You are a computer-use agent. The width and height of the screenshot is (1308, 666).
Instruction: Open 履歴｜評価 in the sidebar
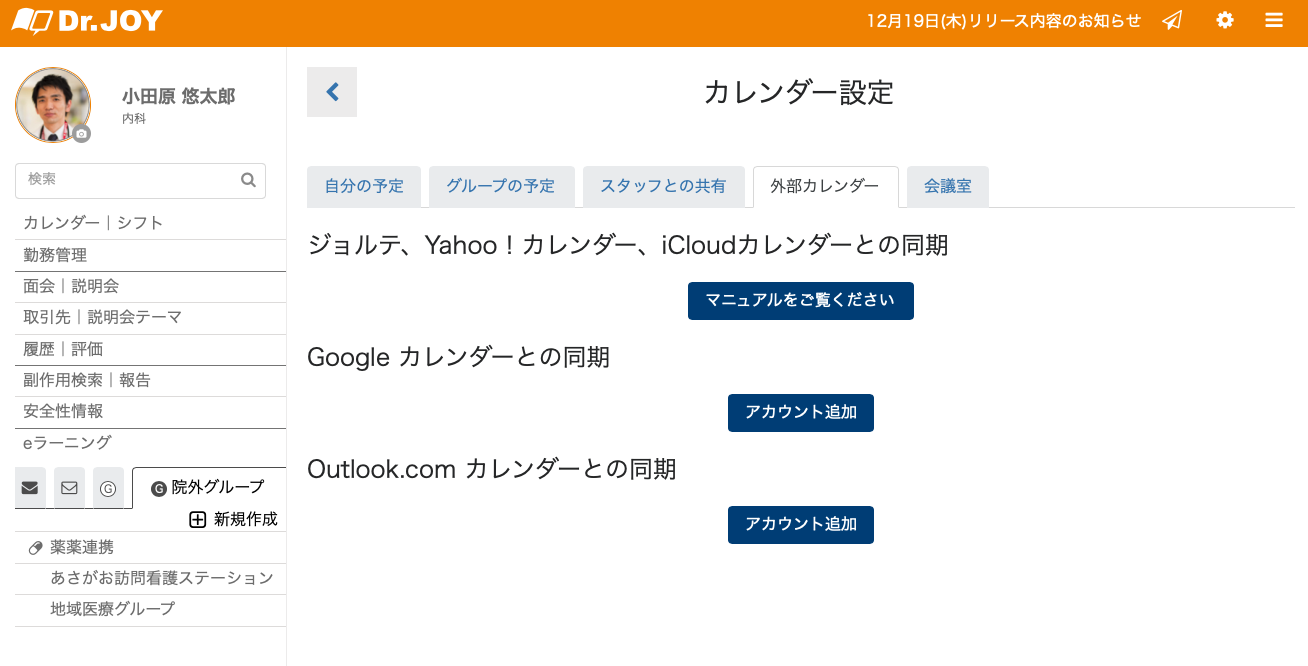pyautogui.click(x=150, y=349)
